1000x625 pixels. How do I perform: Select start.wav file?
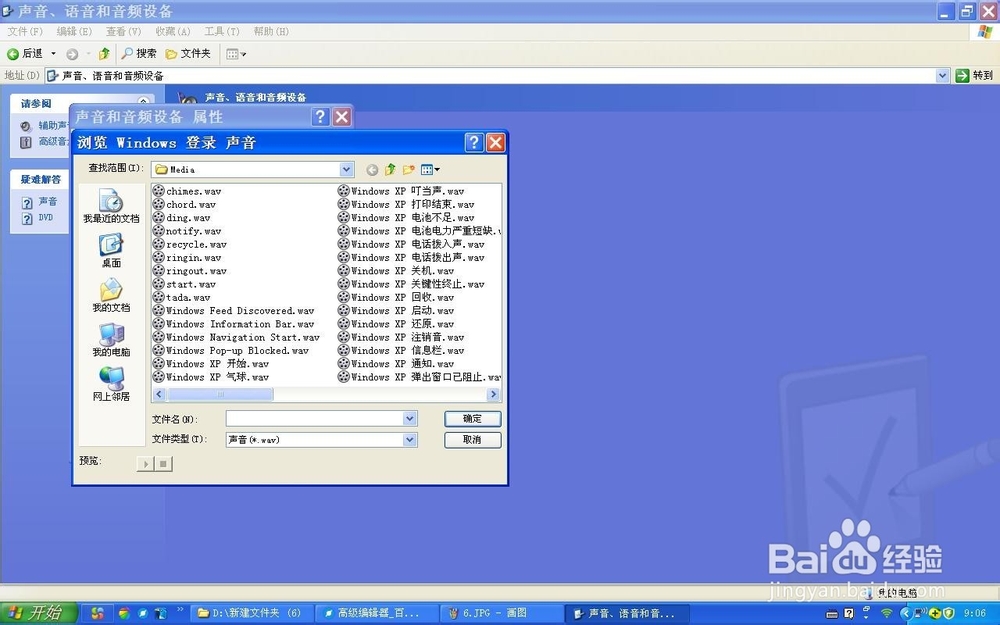[184, 284]
